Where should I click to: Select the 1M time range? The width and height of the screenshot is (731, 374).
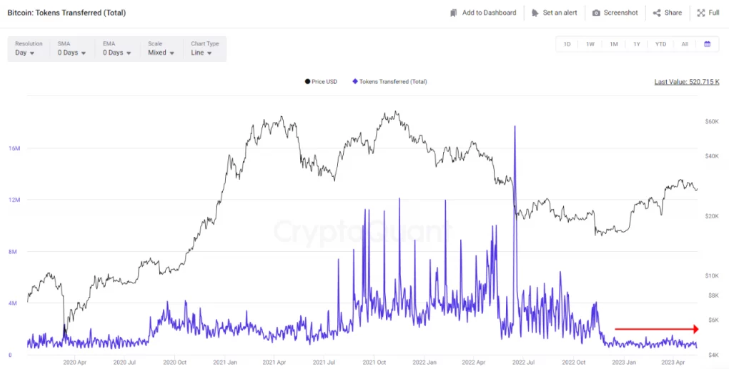[614, 44]
